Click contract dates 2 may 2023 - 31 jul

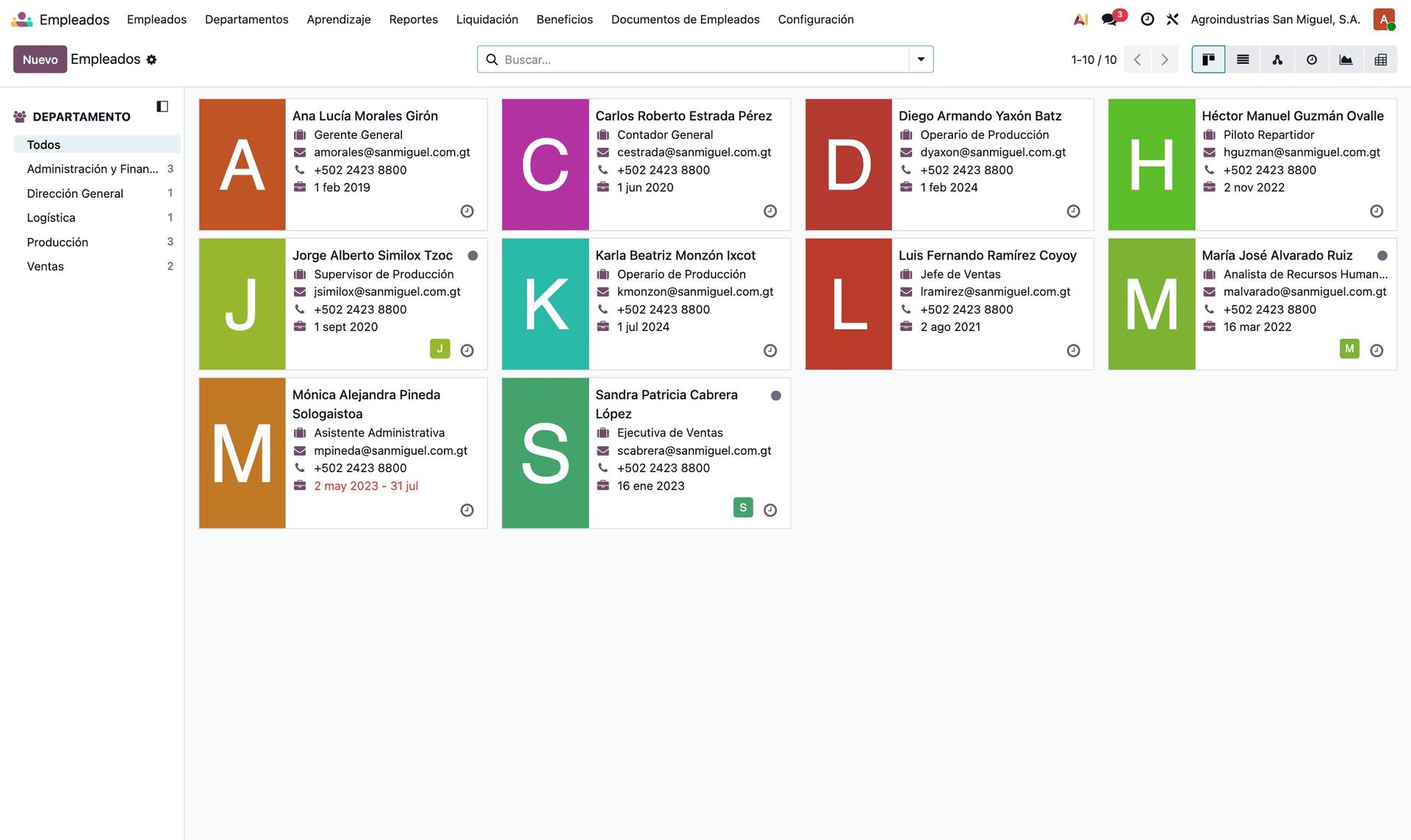click(x=366, y=486)
